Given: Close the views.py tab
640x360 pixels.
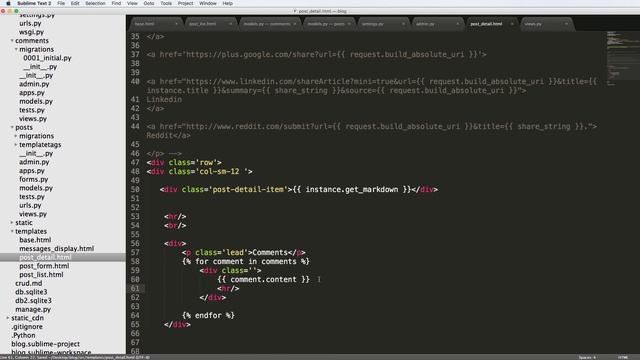Looking at the screenshot, I should pos(566,24).
